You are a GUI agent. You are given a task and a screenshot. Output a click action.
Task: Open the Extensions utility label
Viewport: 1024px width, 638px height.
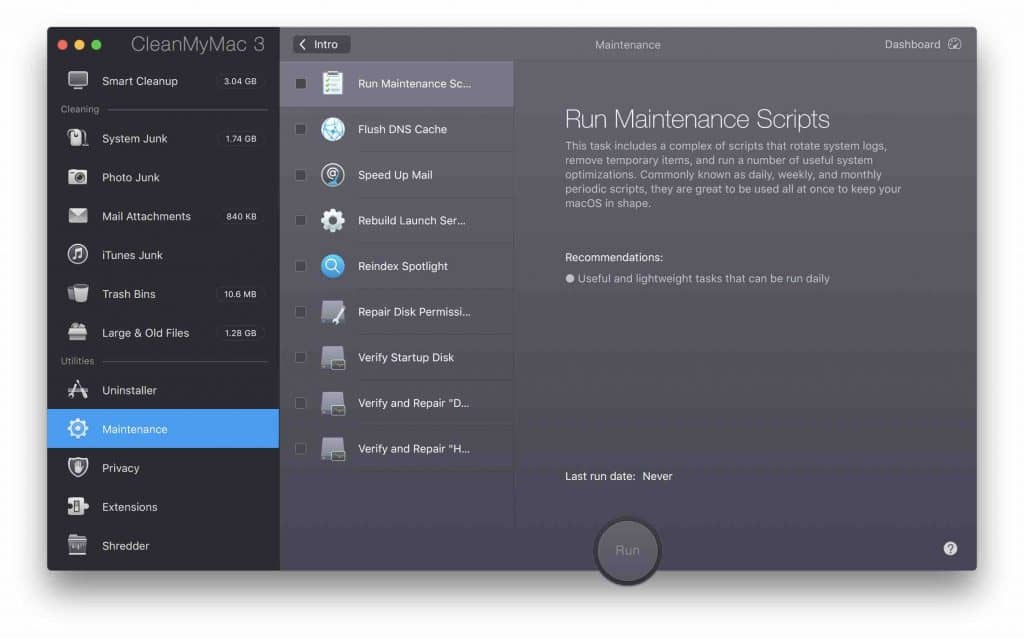pyautogui.click(x=129, y=507)
